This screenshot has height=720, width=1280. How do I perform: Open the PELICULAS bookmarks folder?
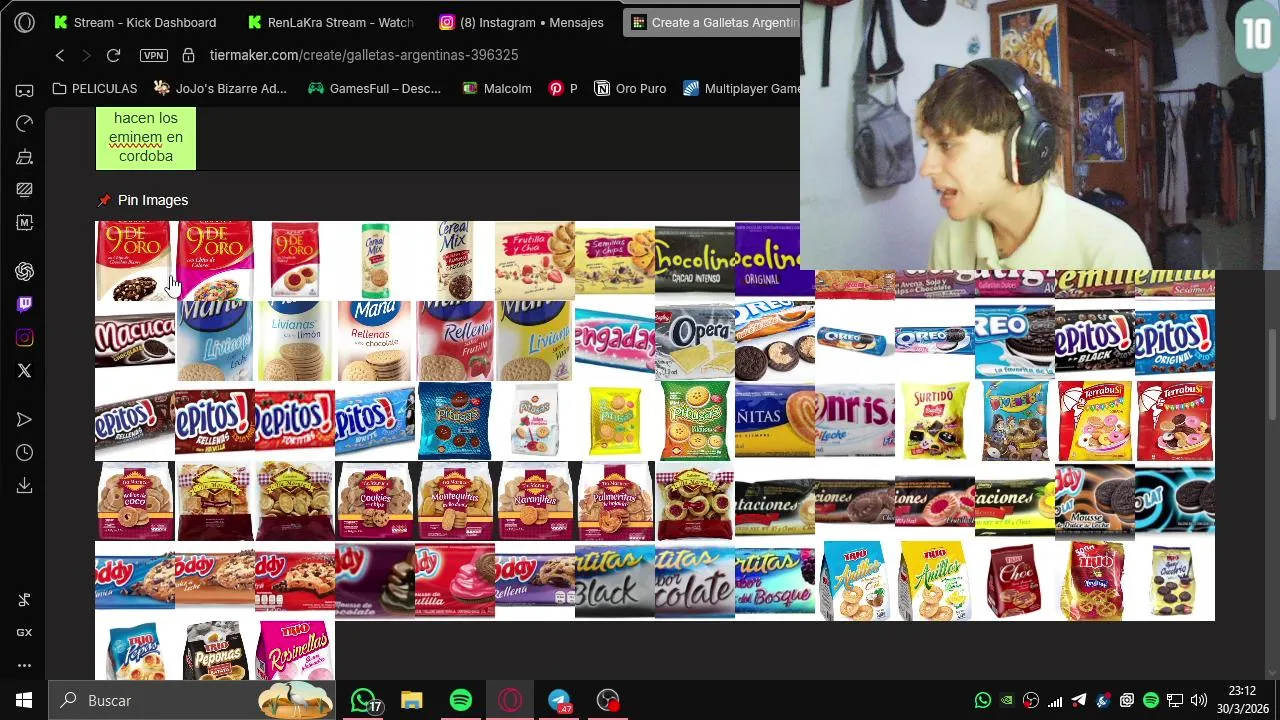coord(95,88)
